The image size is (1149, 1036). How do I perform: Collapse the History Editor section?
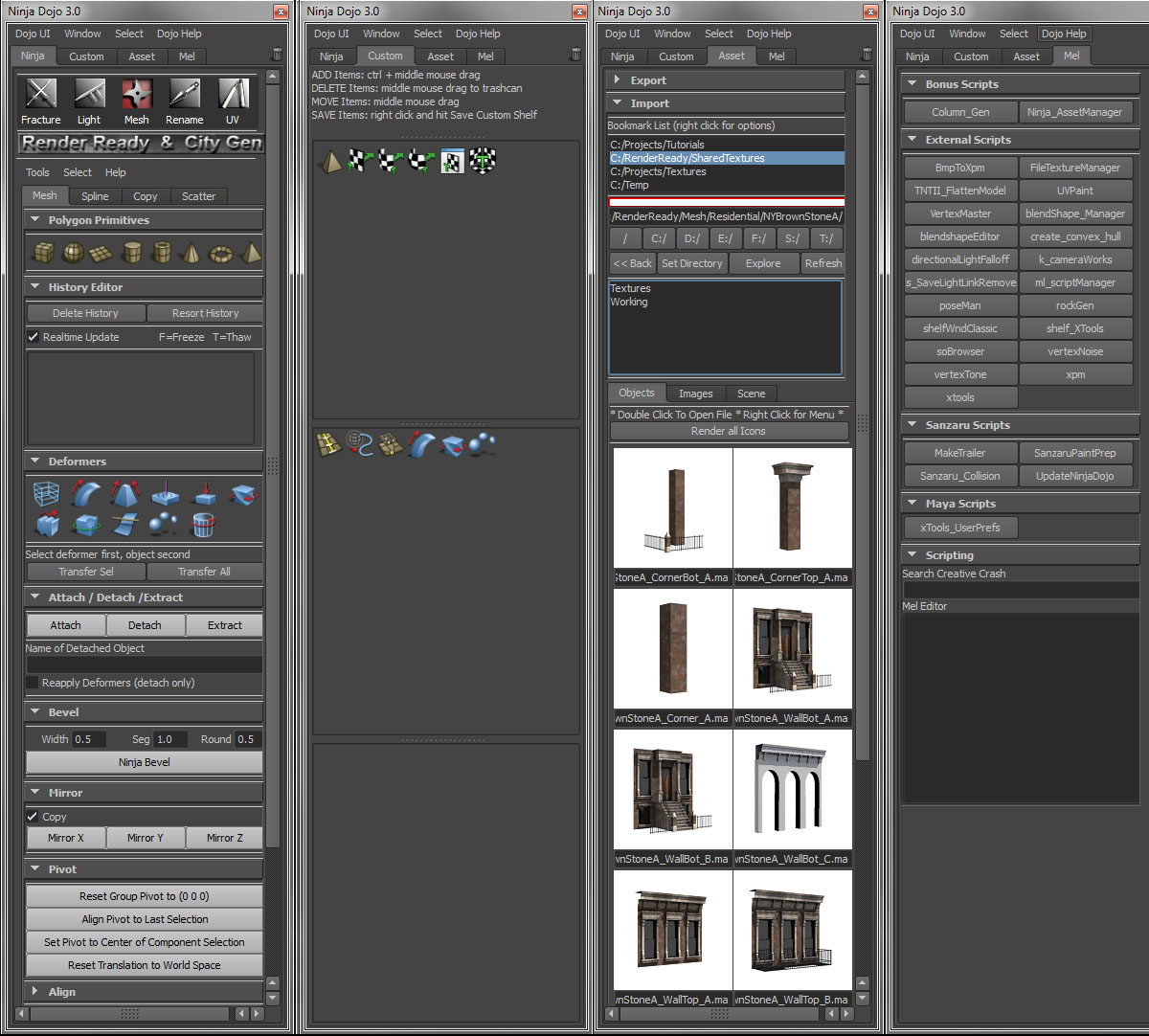(x=144, y=287)
